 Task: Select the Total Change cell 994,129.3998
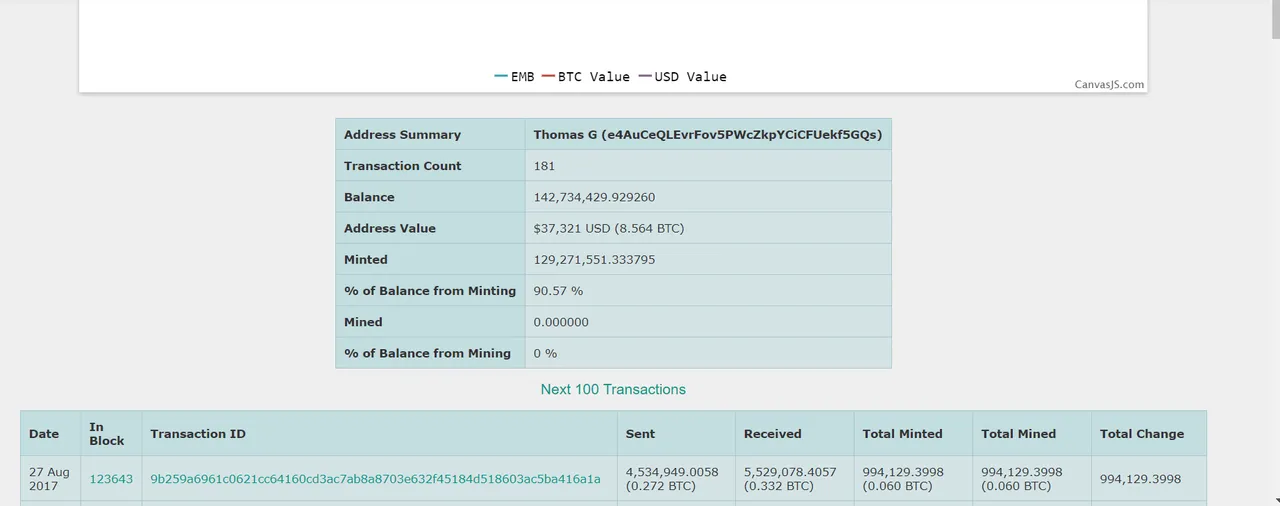tap(1149, 479)
